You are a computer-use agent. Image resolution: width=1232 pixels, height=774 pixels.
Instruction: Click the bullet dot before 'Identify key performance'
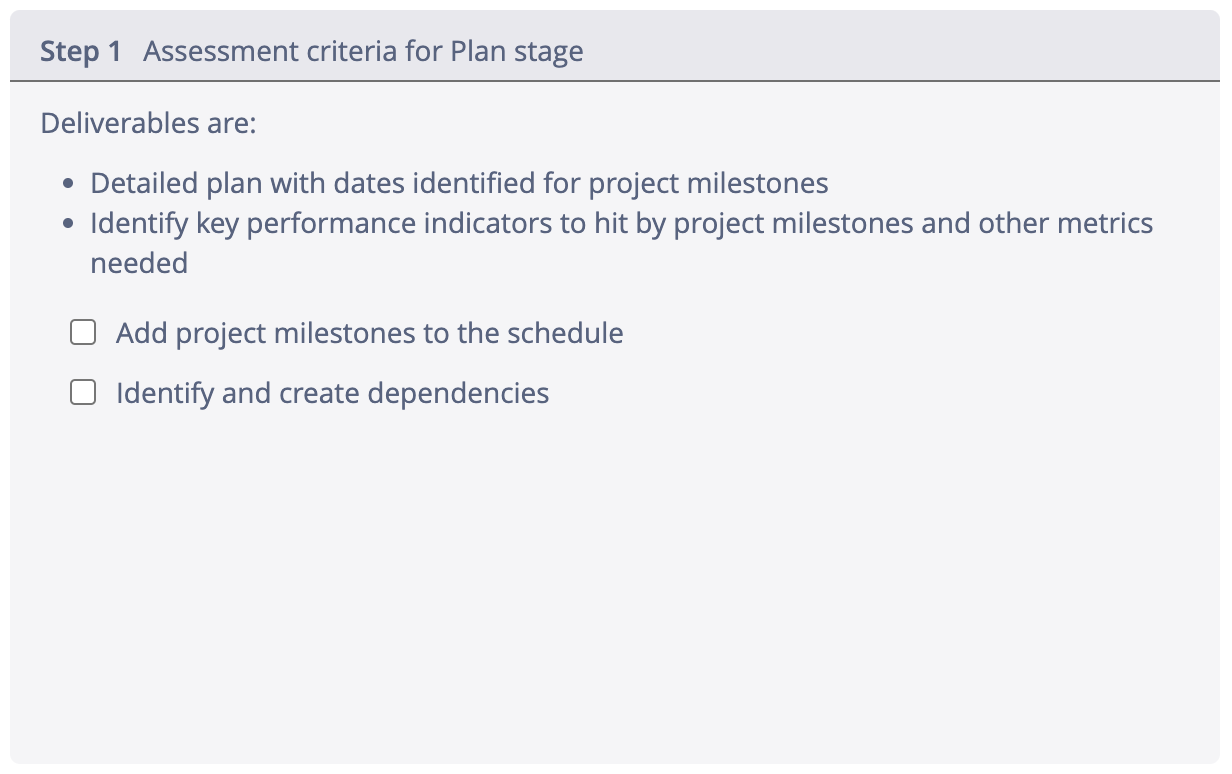[x=68, y=224]
